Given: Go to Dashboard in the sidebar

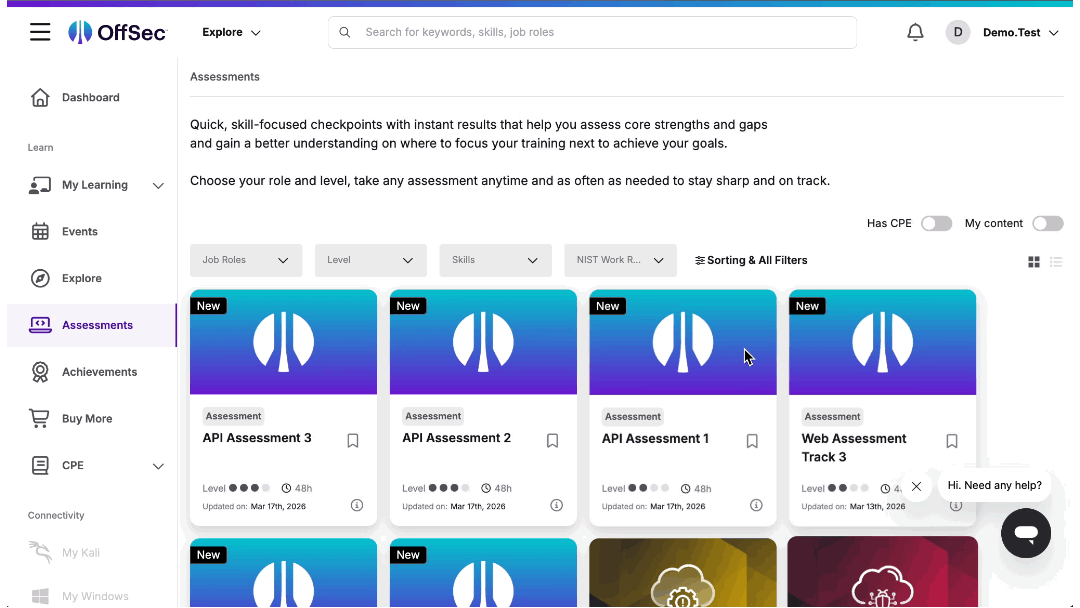Looking at the screenshot, I should [x=90, y=98].
